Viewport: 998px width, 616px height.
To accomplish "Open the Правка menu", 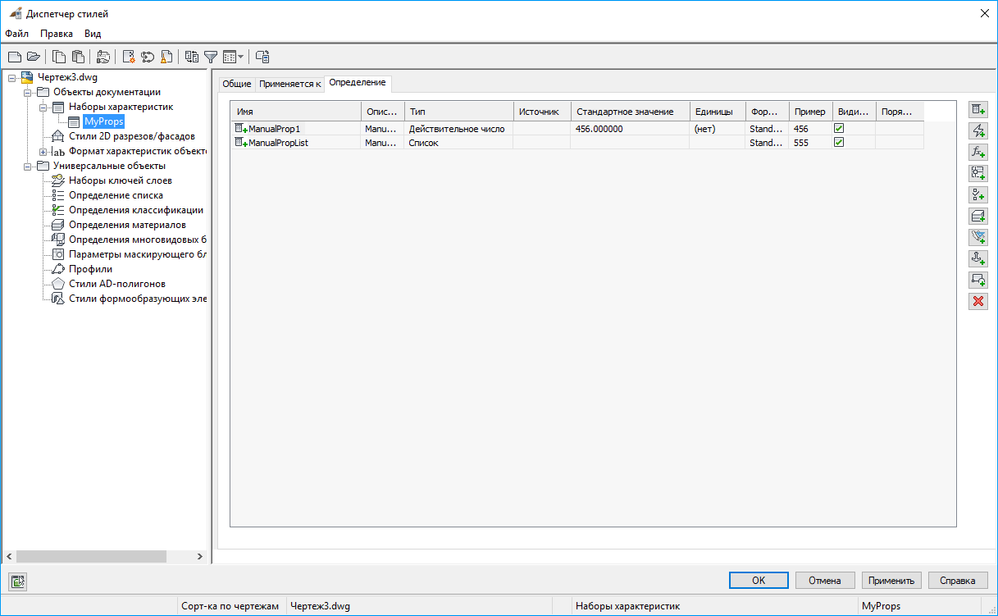I will tap(56, 34).
